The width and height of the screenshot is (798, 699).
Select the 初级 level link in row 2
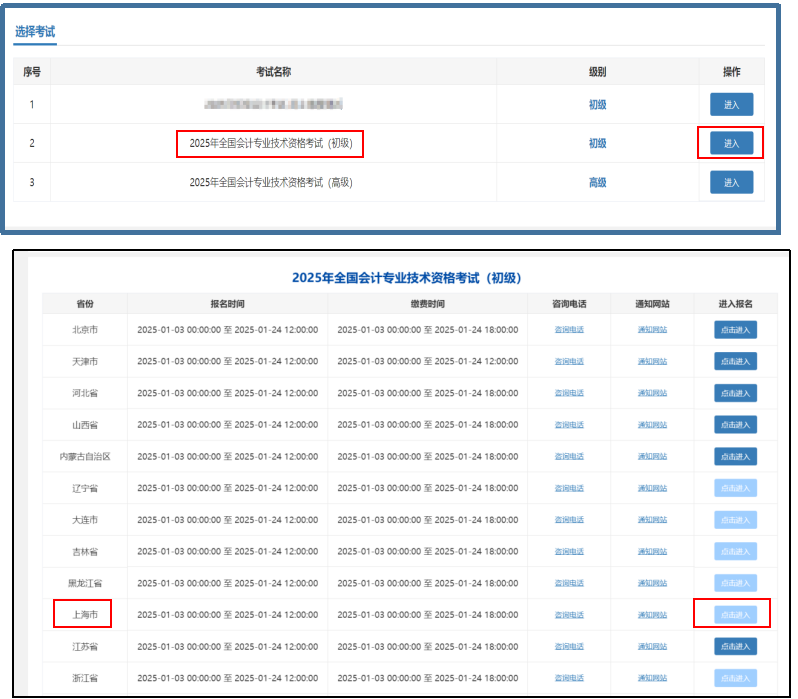(x=597, y=143)
